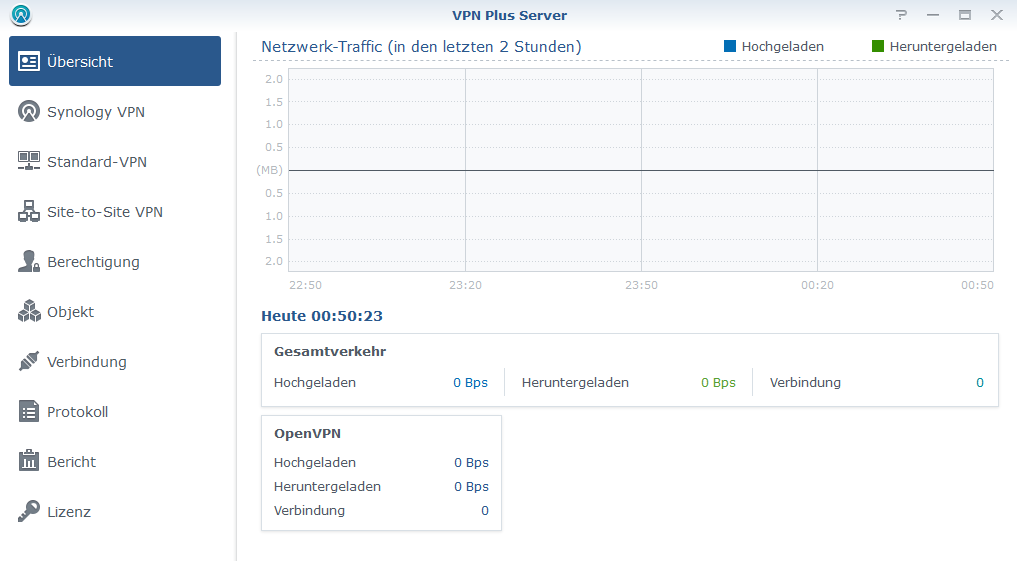Image resolution: width=1017 pixels, height=561 pixels.
Task: Minimize the VPN Plus Server window
Action: pyautogui.click(x=933, y=15)
